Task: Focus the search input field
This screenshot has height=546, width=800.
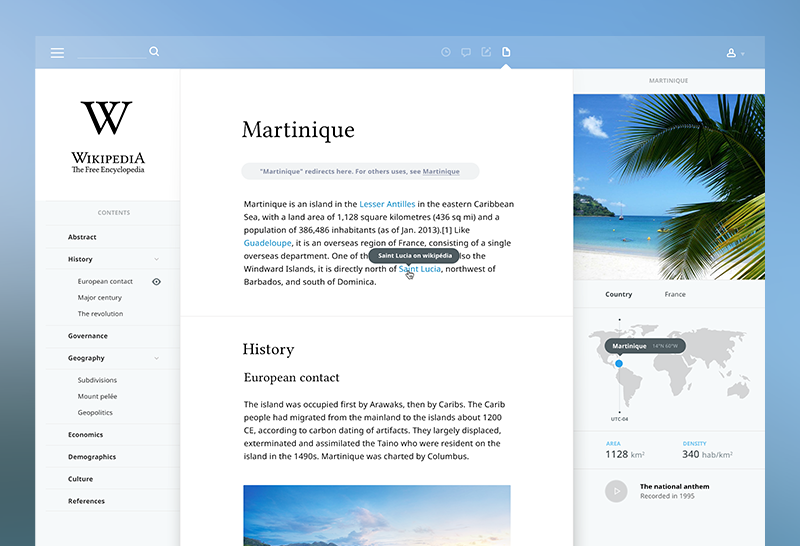Action: coord(112,52)
